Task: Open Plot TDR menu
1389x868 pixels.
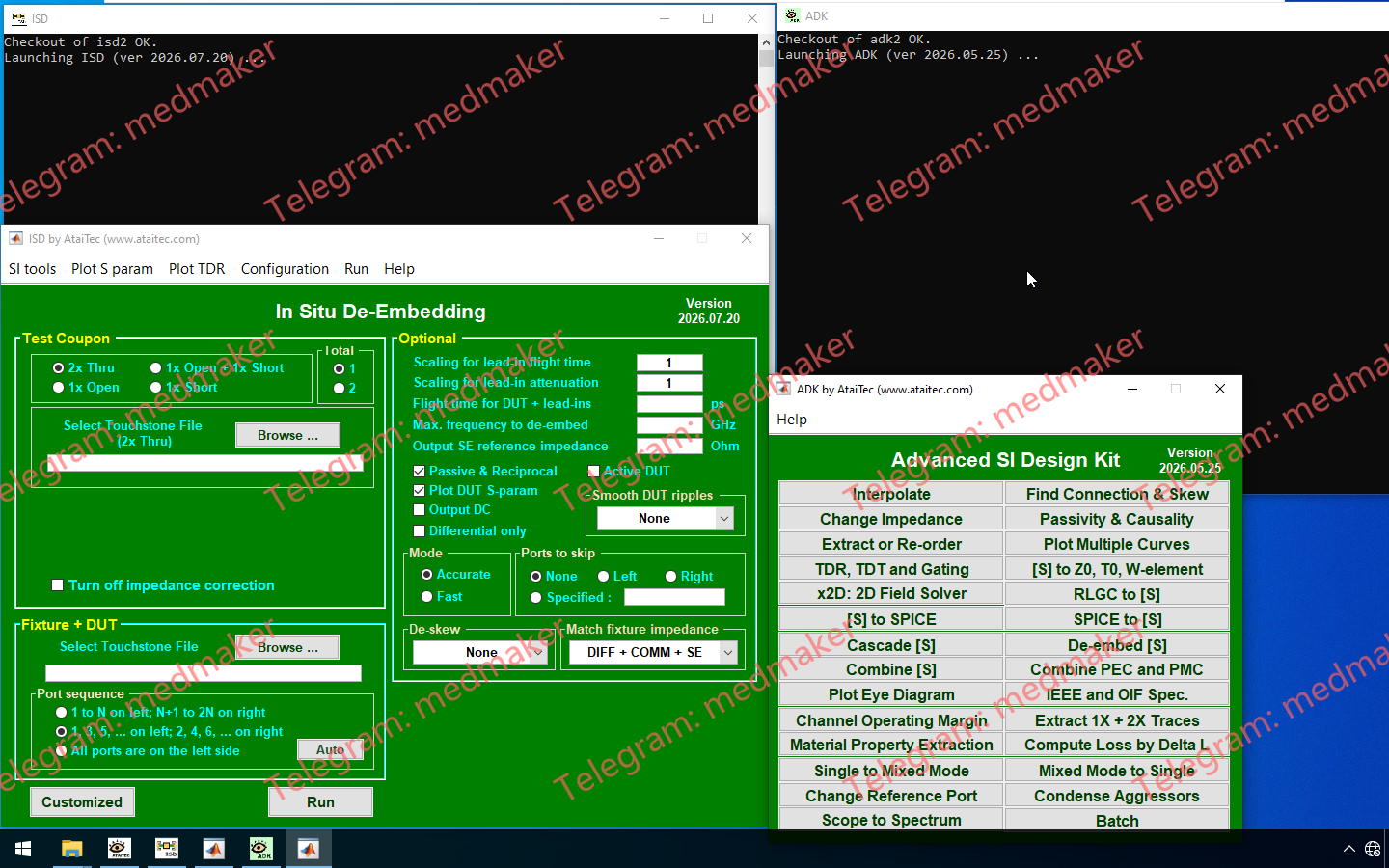Action: click(197, 269)
